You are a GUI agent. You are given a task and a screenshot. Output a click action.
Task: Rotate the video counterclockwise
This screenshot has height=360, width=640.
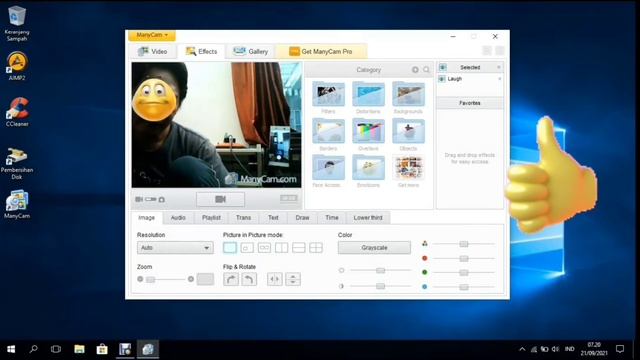249,279
